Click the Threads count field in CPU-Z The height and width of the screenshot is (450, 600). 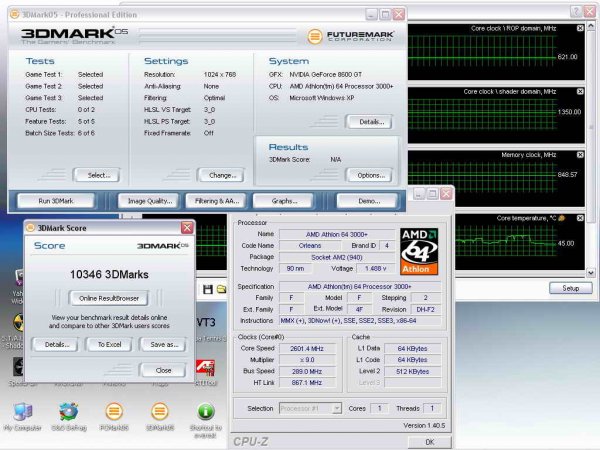[432, 408]
